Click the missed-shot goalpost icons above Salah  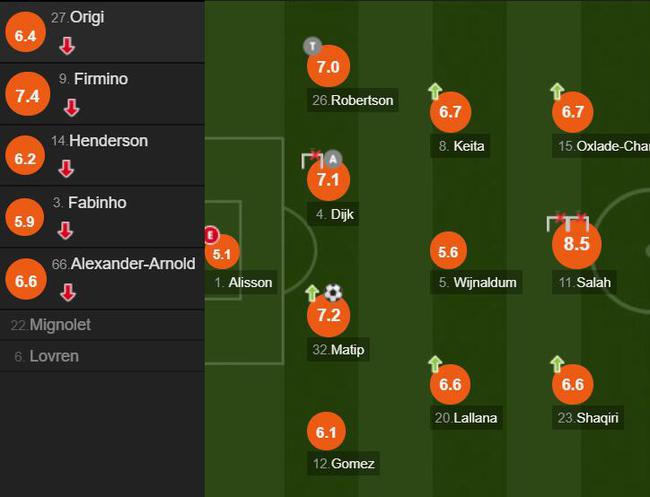[x=568, y=222]
